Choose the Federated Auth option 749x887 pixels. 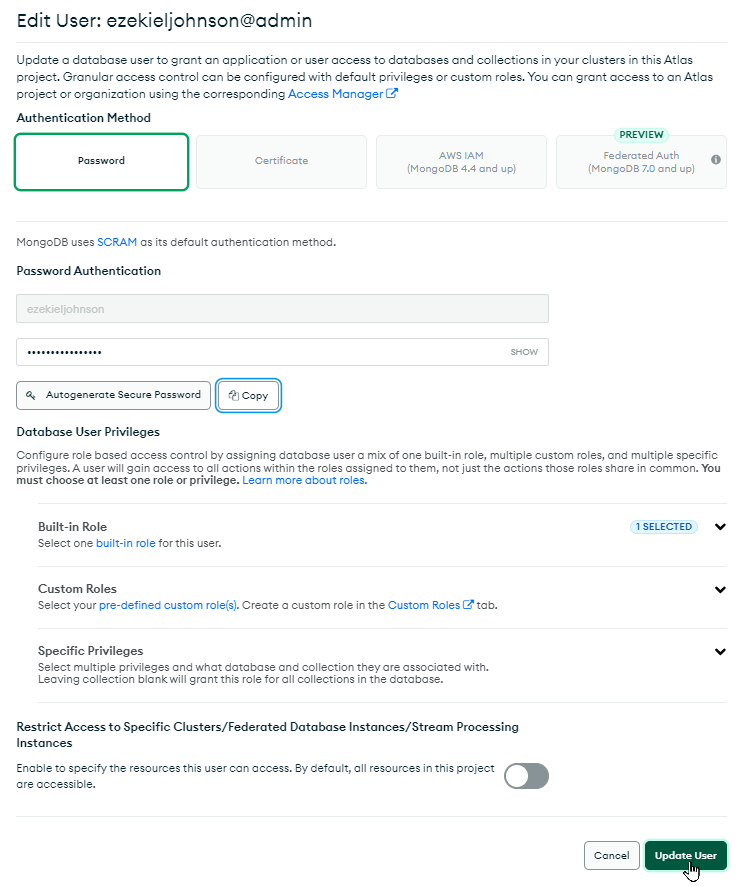(641, 161)
